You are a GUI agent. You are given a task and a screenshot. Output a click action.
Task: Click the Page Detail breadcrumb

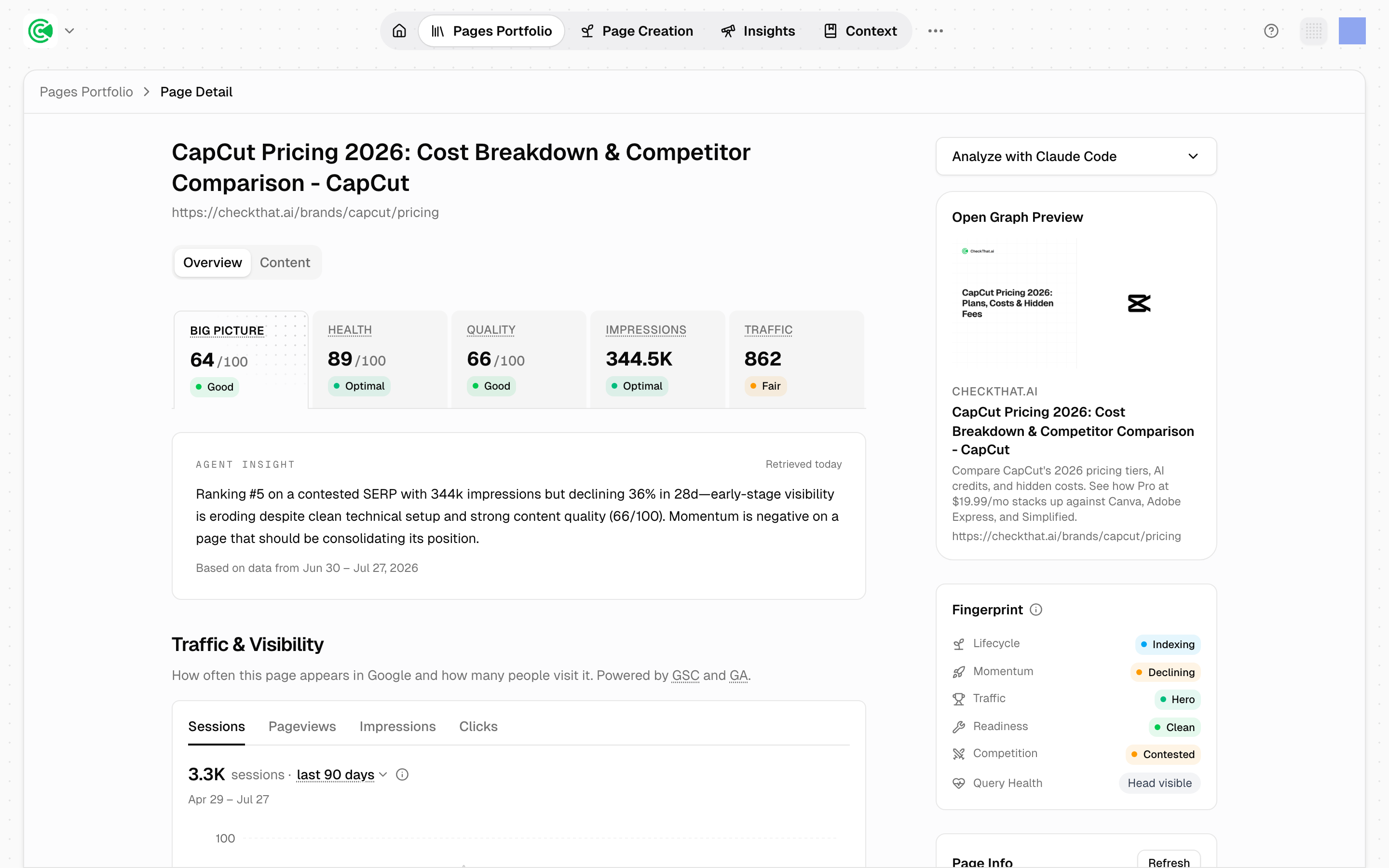pos(196,92)
